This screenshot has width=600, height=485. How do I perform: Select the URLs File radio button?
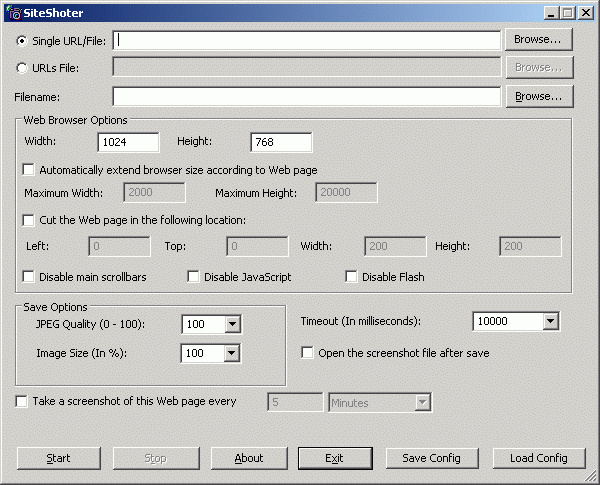(x=21, y=68)
